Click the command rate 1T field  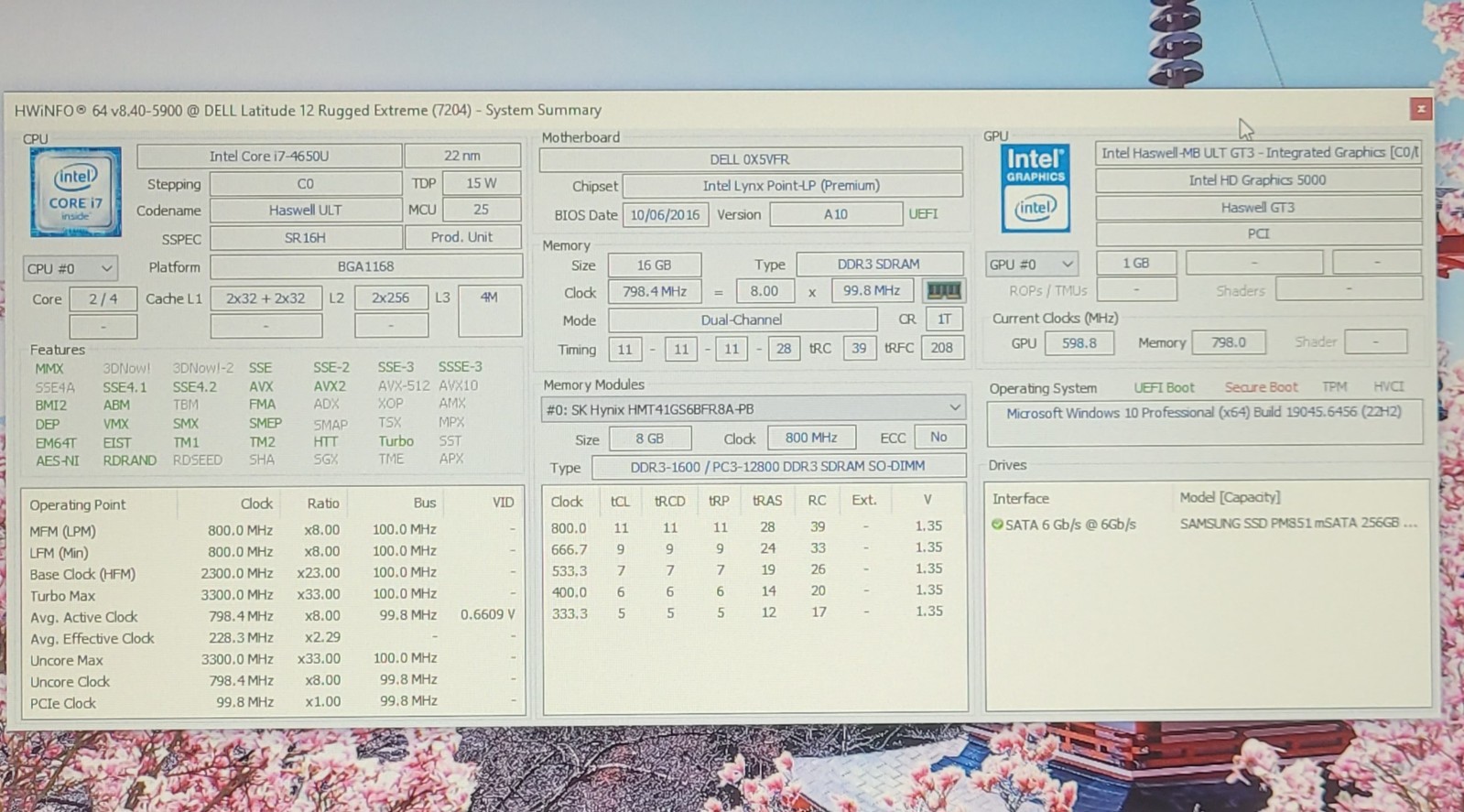click(x=944, y=319)
